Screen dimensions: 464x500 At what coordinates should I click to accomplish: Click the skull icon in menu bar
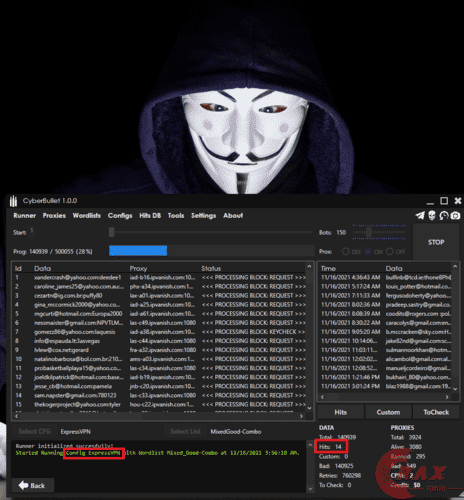[x=432, y=215]
